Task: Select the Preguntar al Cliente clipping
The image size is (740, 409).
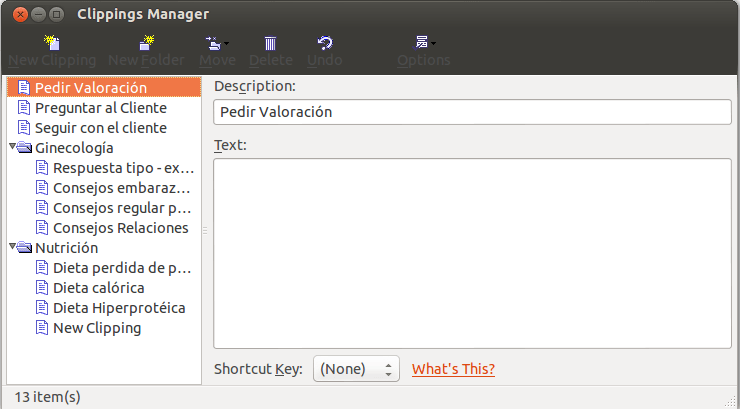Action: point(100,108)
